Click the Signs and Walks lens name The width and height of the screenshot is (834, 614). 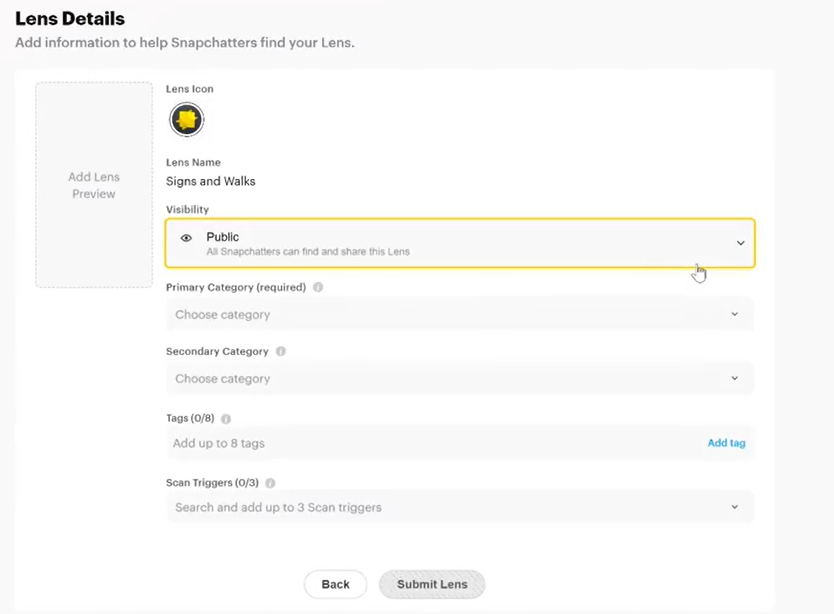pos(211,181)
